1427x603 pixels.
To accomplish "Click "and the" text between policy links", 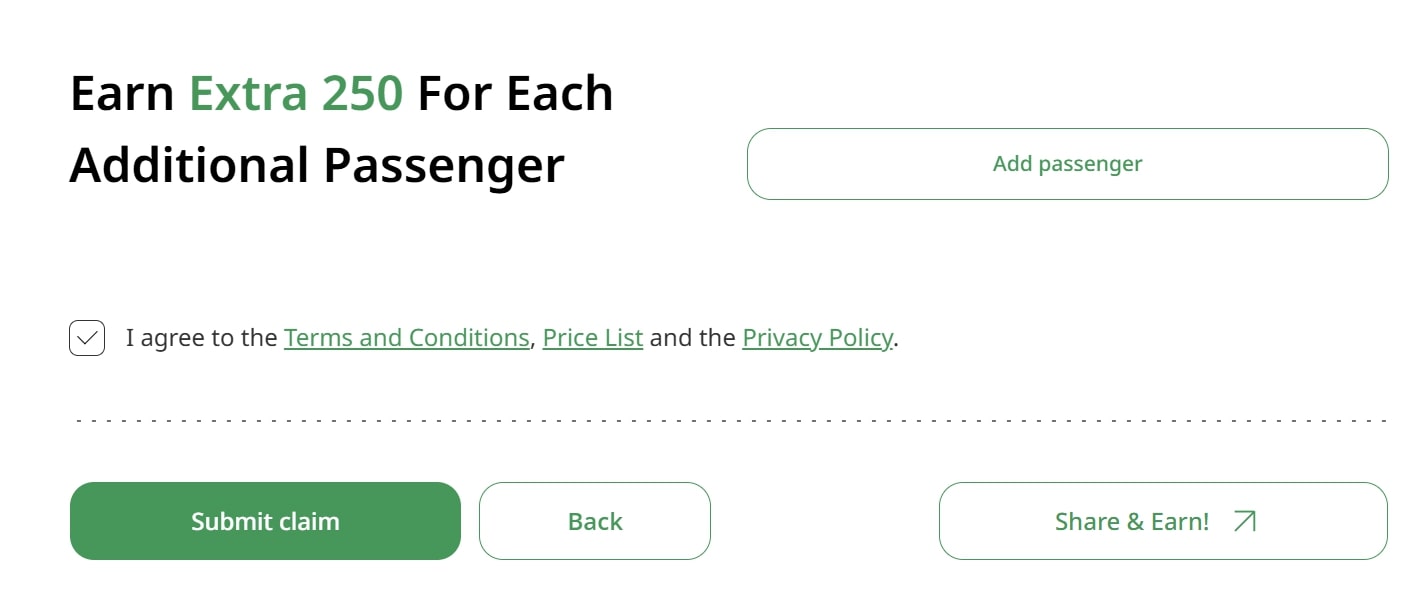I will (692, 338).
